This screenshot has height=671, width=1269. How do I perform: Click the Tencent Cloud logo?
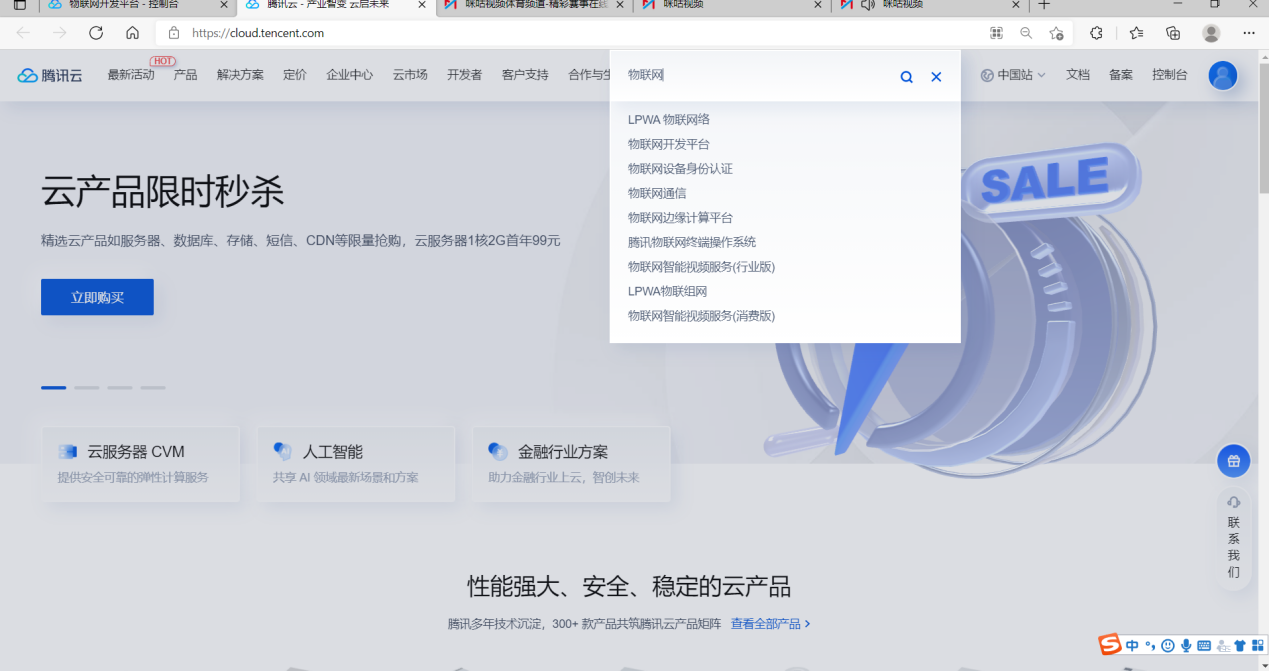pyautogui.click(x=50, y=75)
